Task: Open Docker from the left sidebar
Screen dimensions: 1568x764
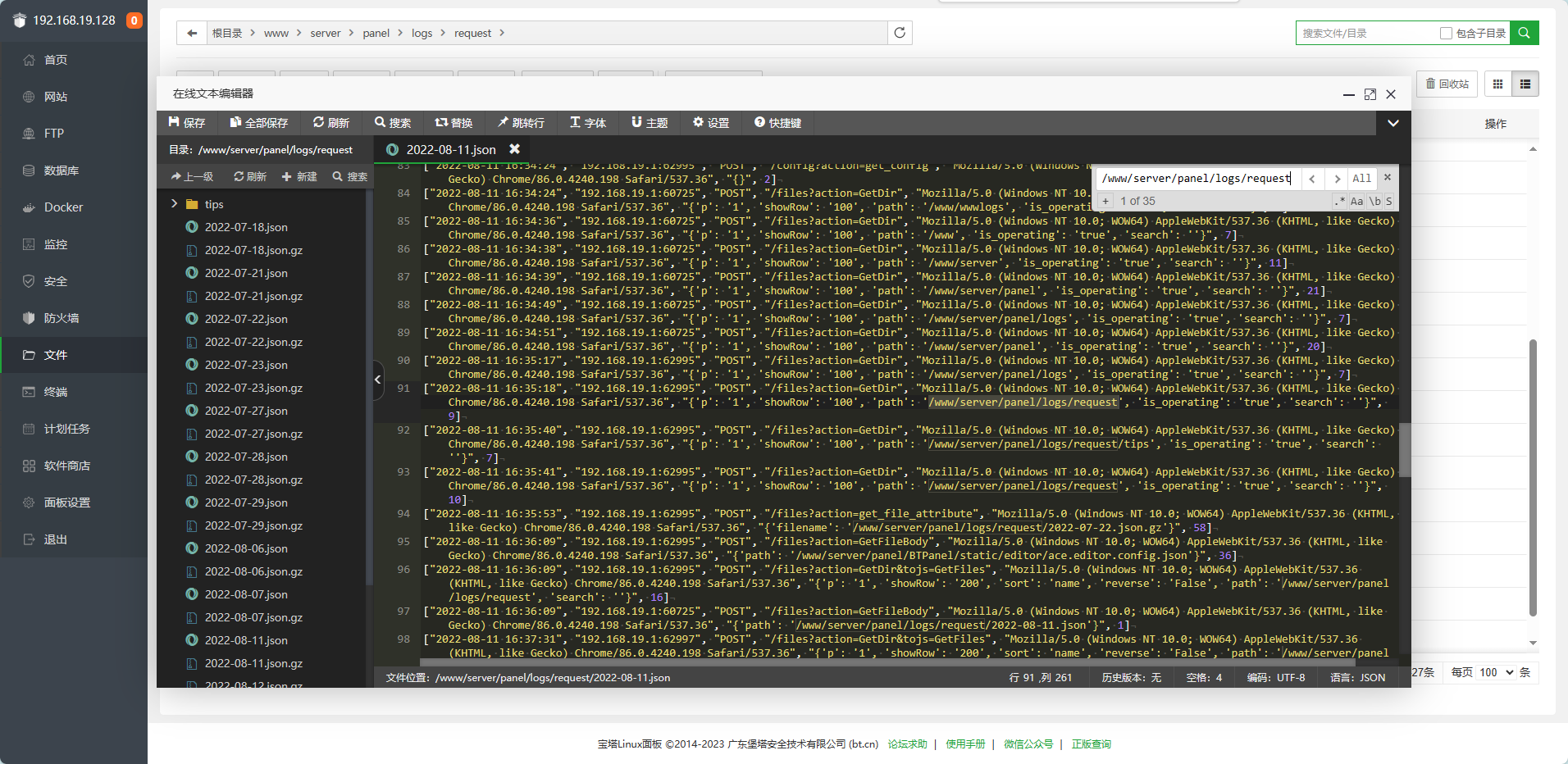Action: 63,207
